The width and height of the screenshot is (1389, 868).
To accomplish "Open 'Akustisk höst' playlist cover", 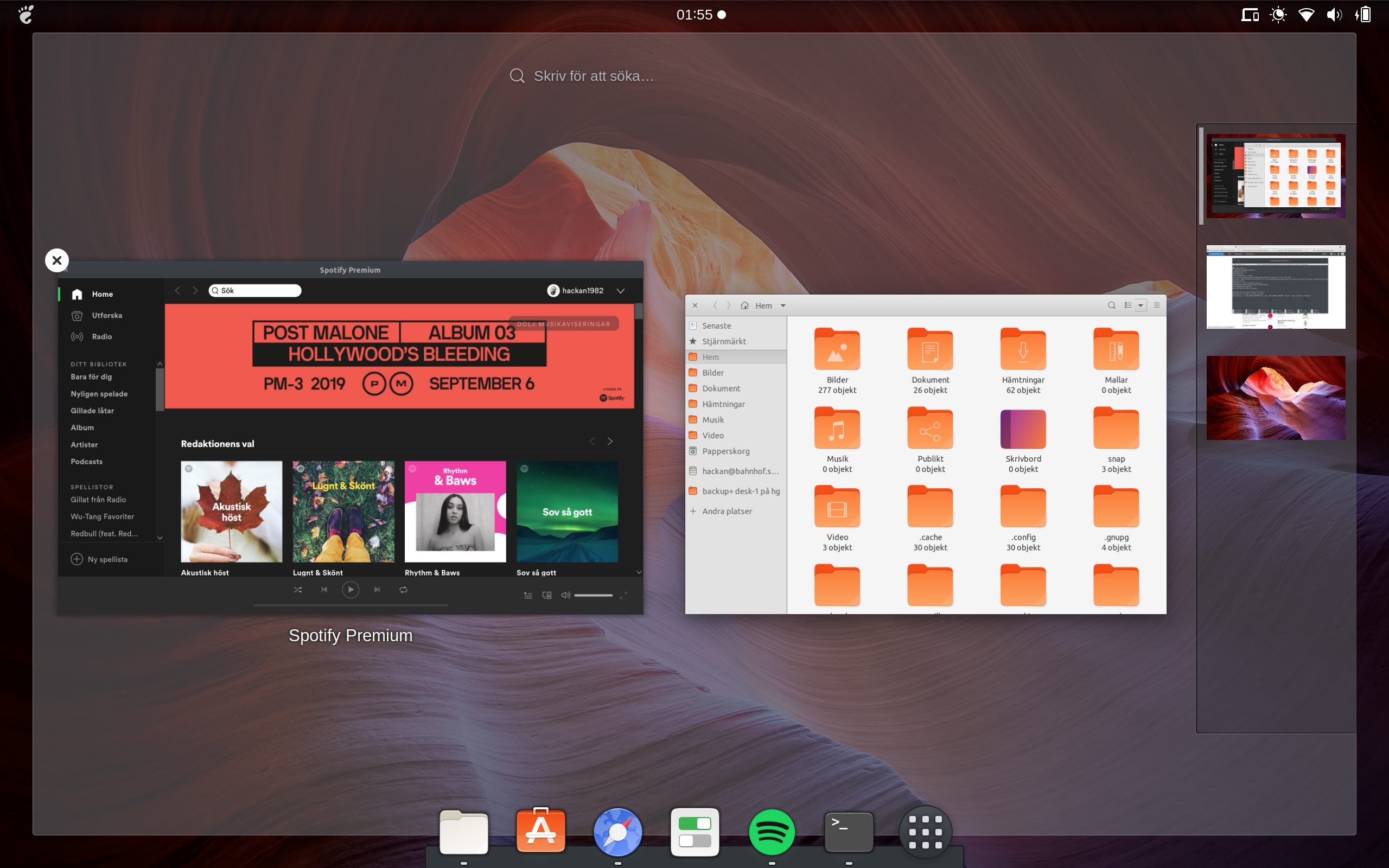I will (231, 512).
